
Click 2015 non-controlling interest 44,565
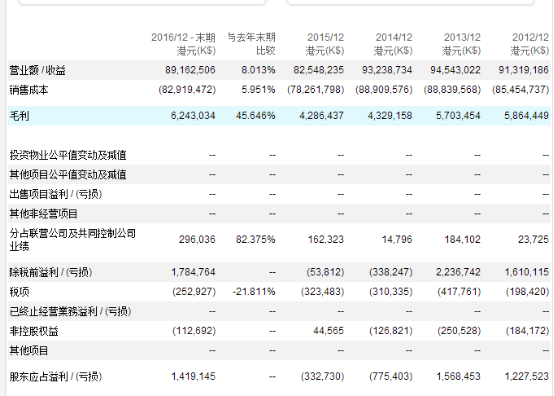click(329, 331)
